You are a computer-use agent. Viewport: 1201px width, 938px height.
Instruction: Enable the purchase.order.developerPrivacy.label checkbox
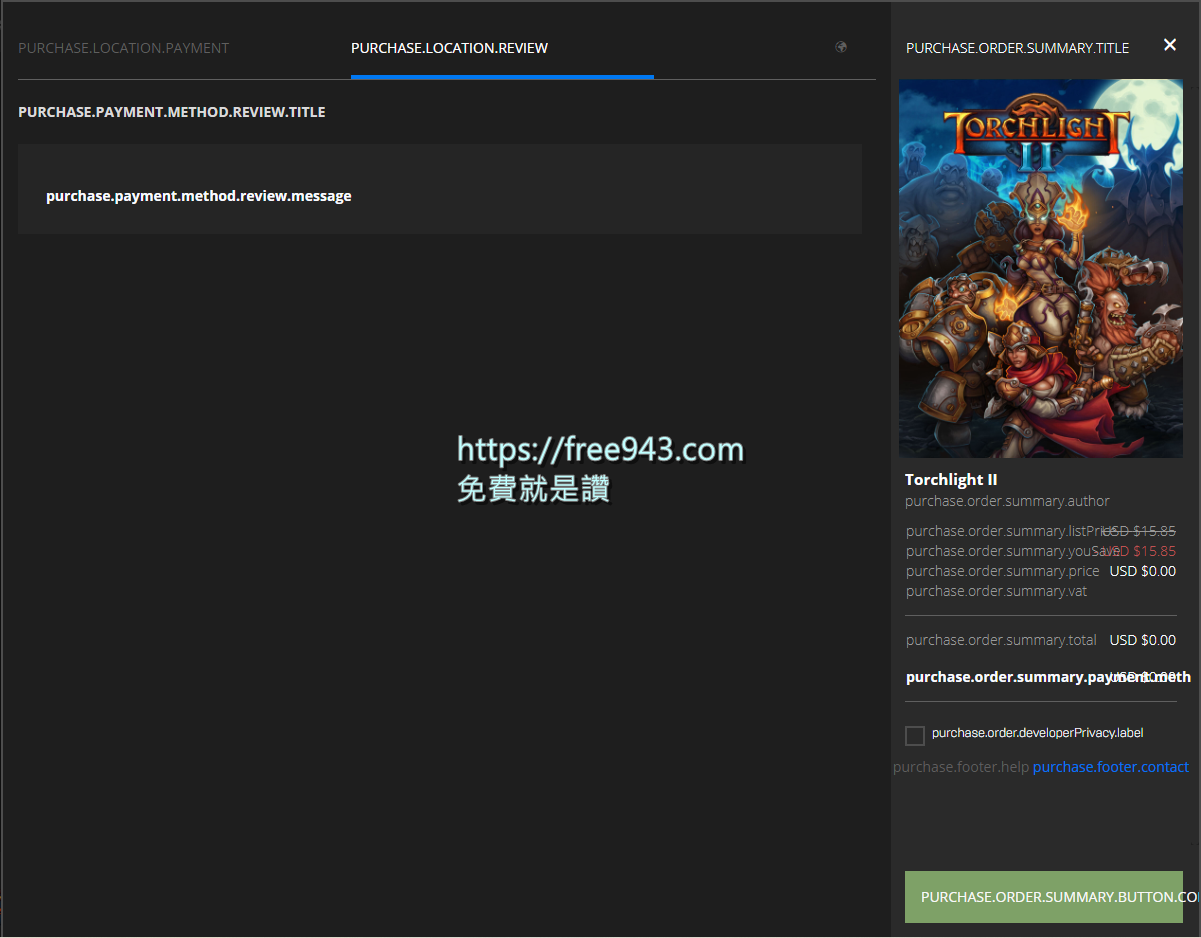pos(914,735)
